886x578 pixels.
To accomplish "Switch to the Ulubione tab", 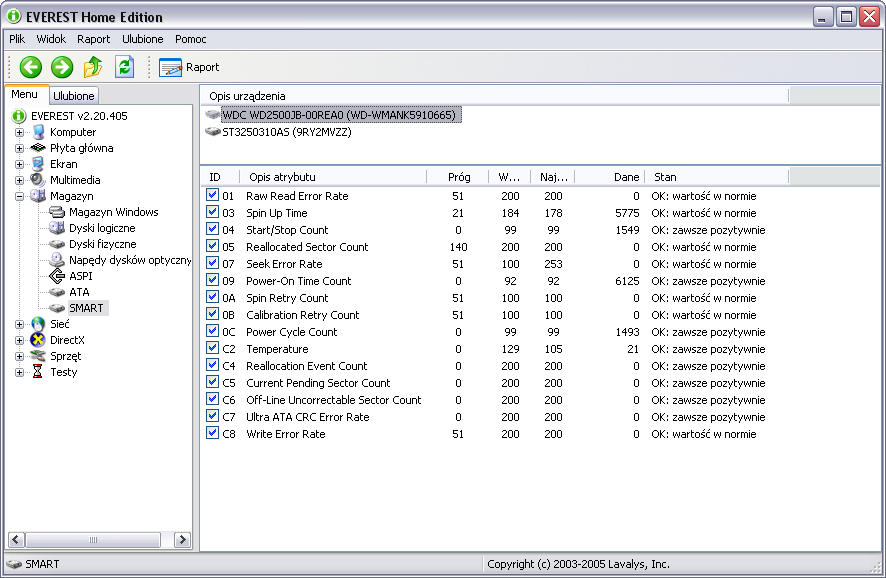I will pos(73,95).
